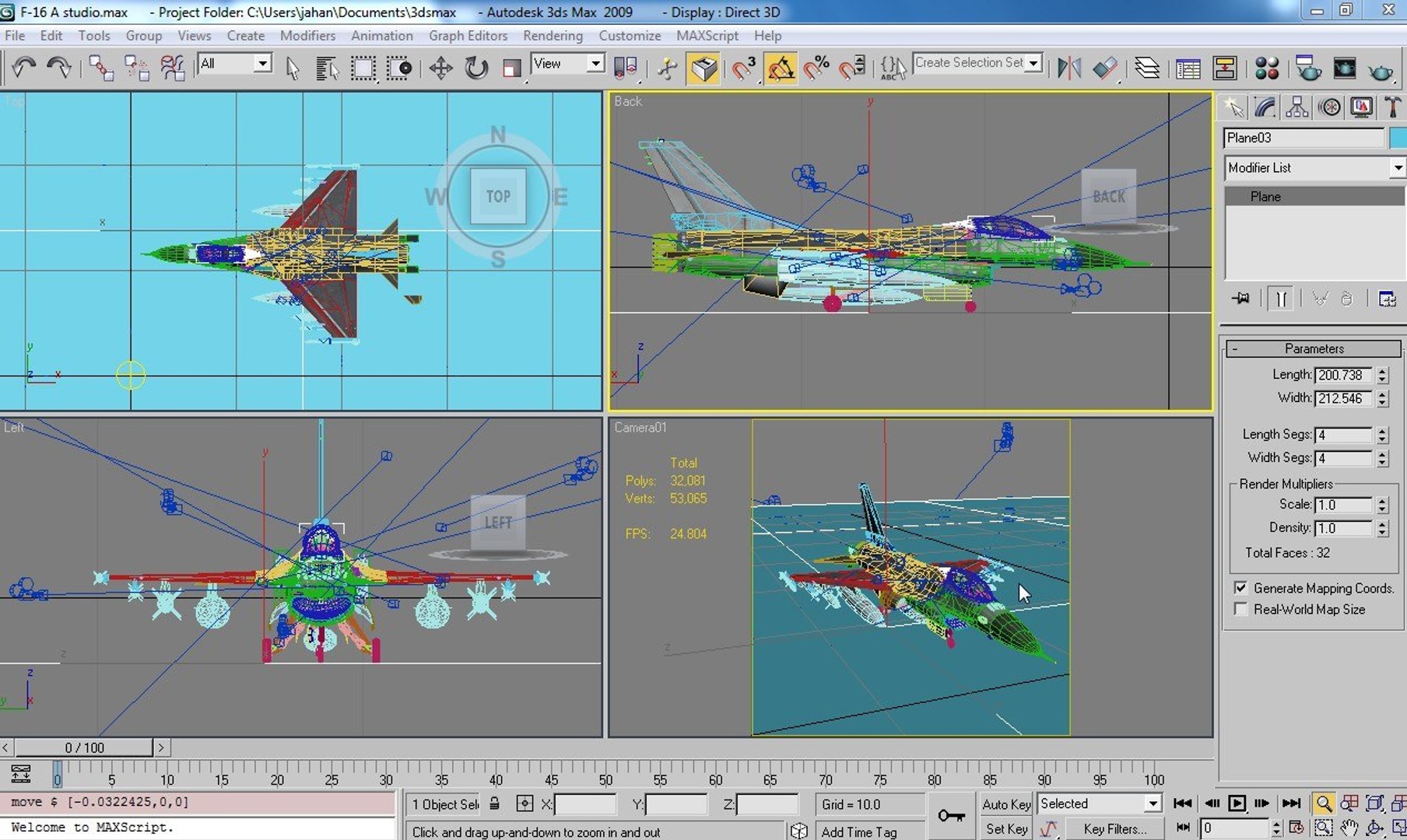The width and height of the screenshot is (1407, 840).
Task: Toggle Angle Snap button
Action: pyautogui.click(x=781, y=68)
